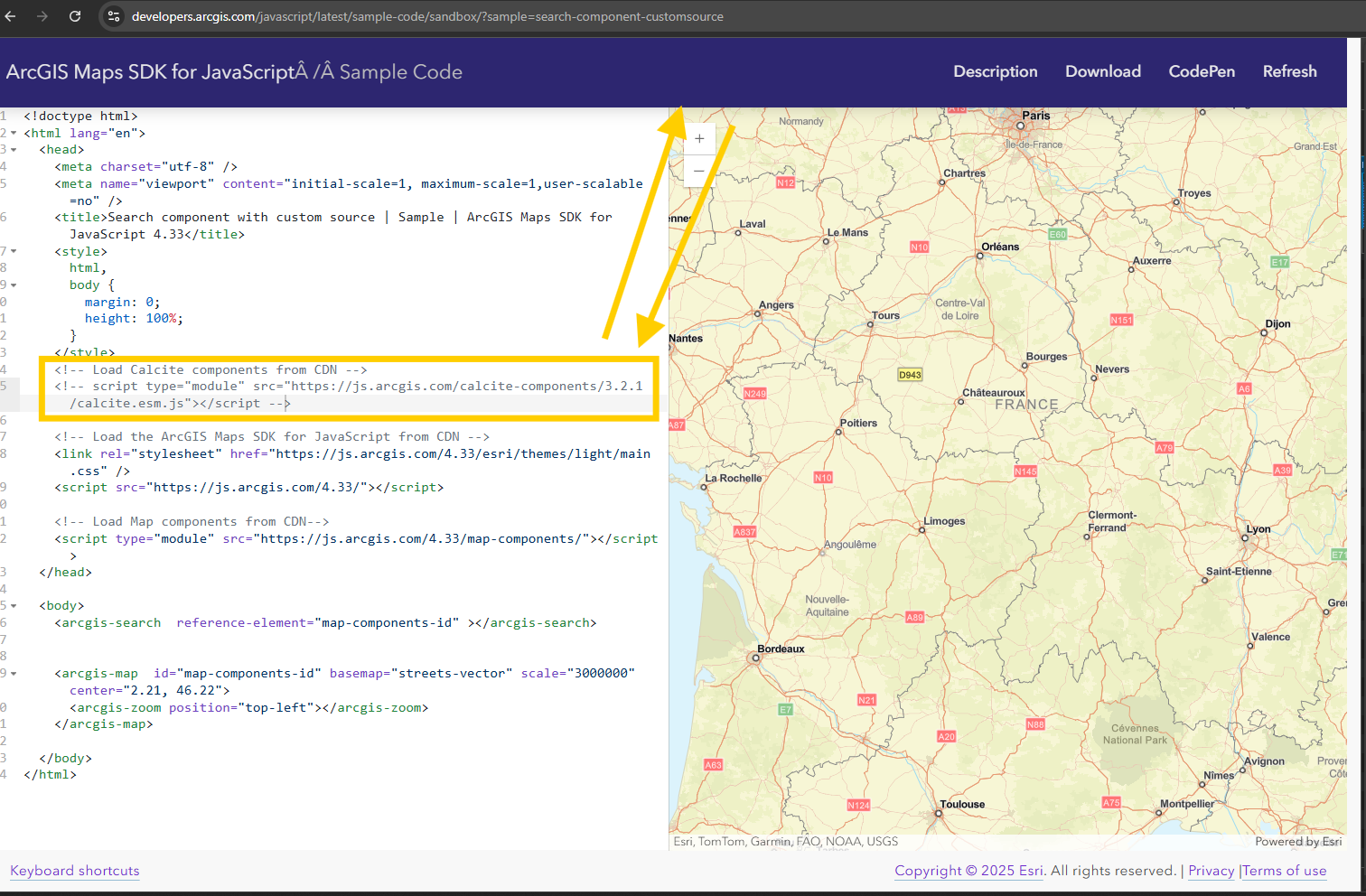Open the sample in CodePen
1366x896 pixels.
[1202, 71]
